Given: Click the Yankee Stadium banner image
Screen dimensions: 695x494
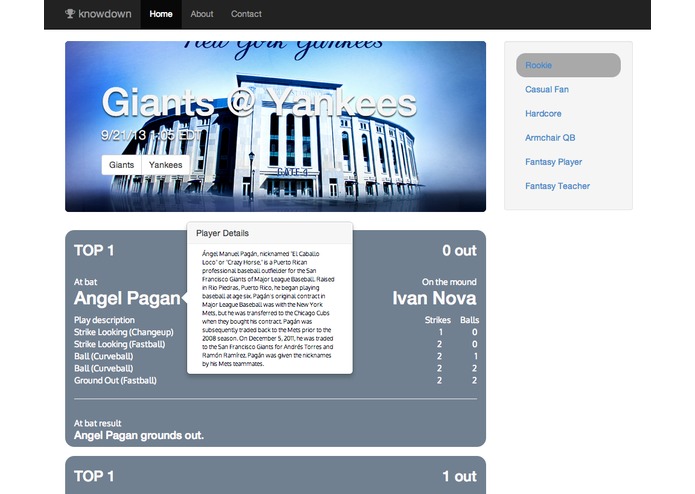Looking at the screenshot, I should [275, 126].
